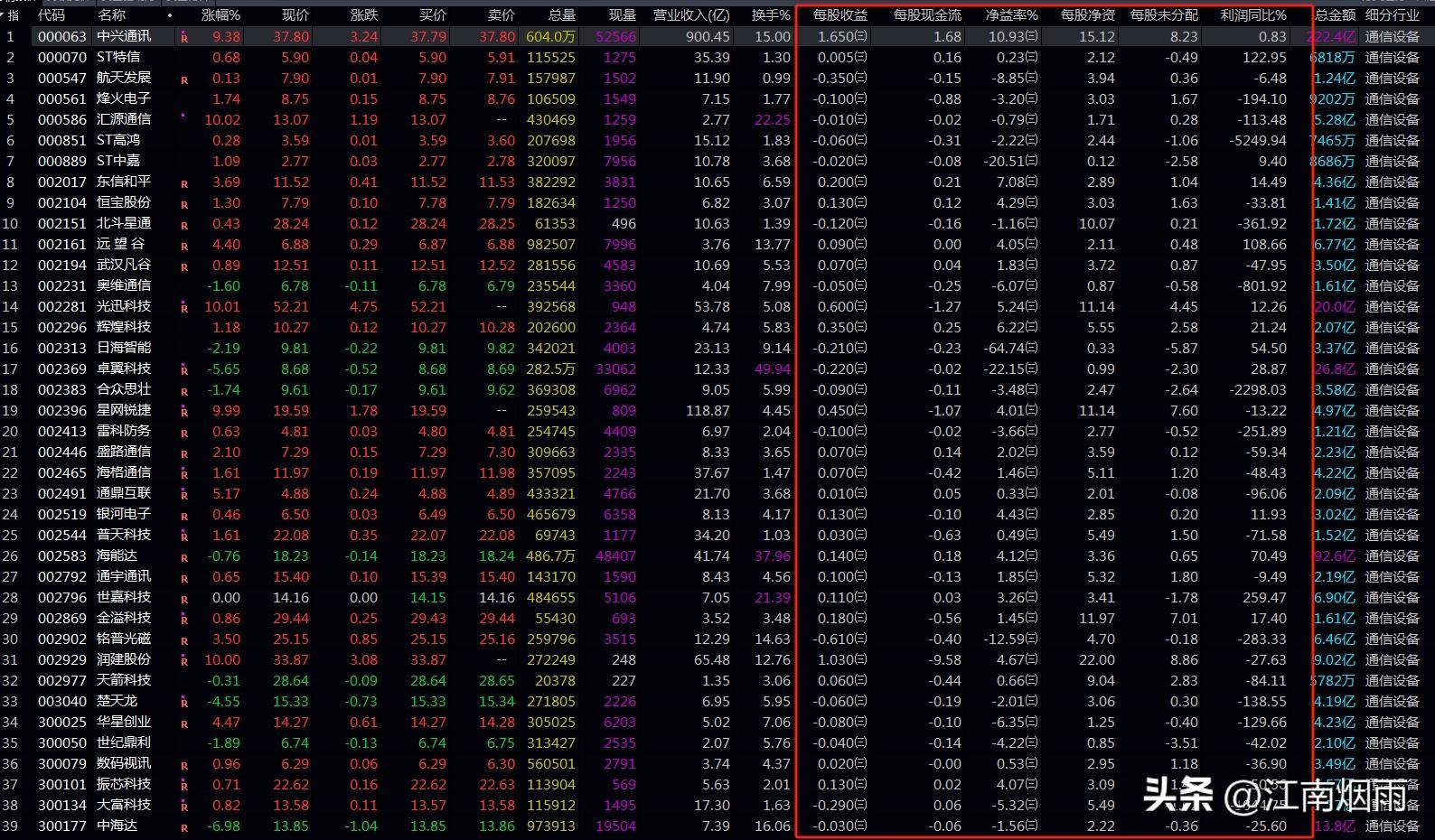Sort the list by 涨幅% header
The height and width of the screenshot is (840, 1435).
(x=220, y=15)
